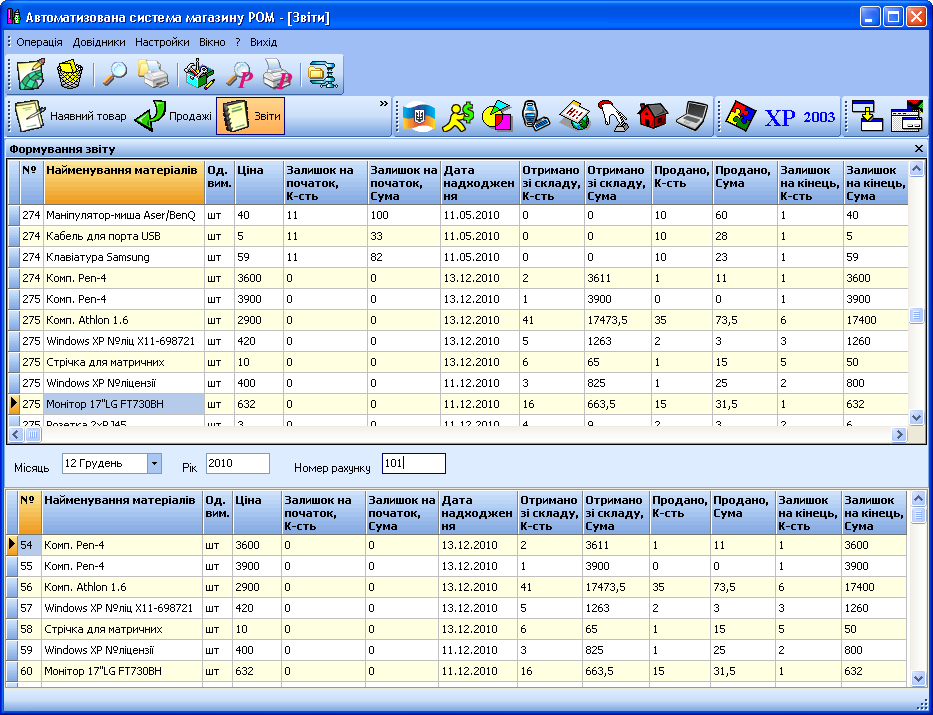Select Кабель для порта USB cell
933x715 pixels.
124,236
